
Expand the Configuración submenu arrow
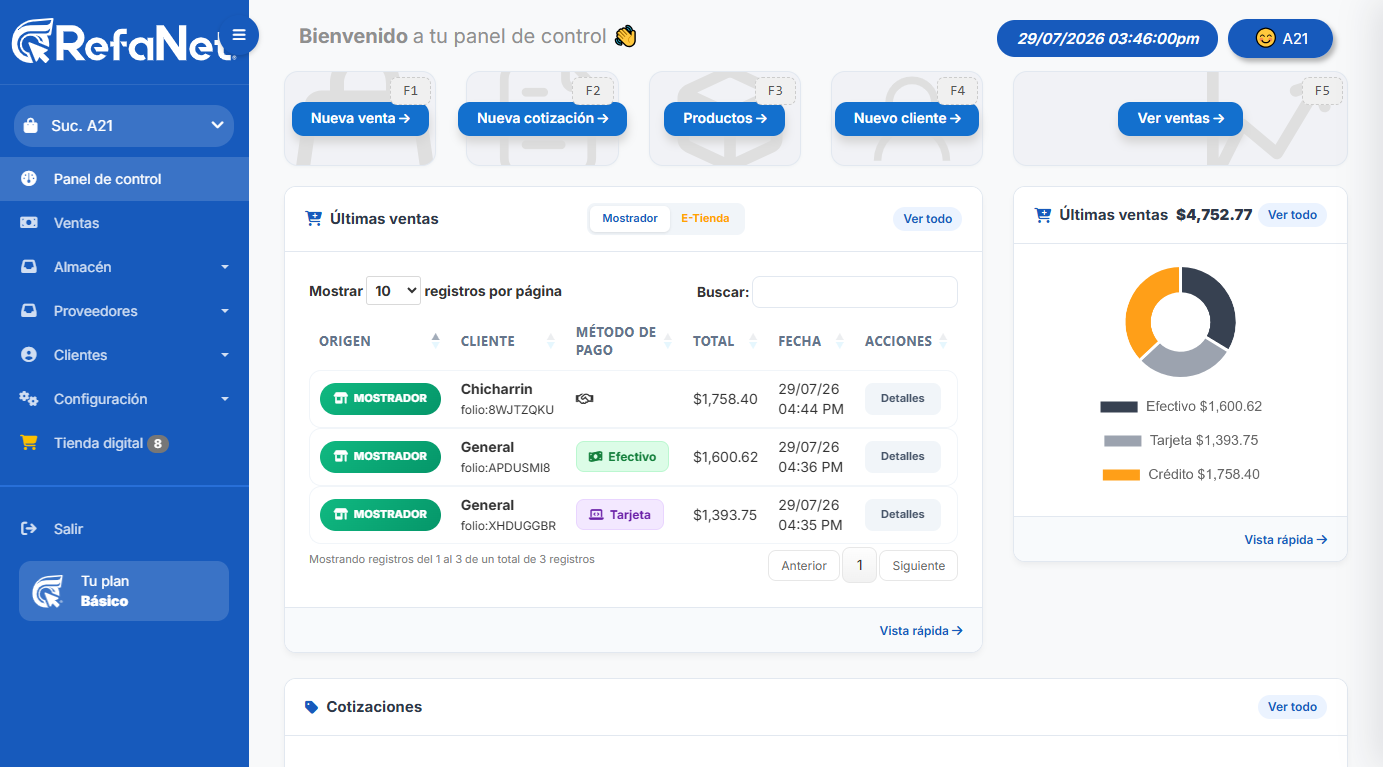(x=225, y=399)
